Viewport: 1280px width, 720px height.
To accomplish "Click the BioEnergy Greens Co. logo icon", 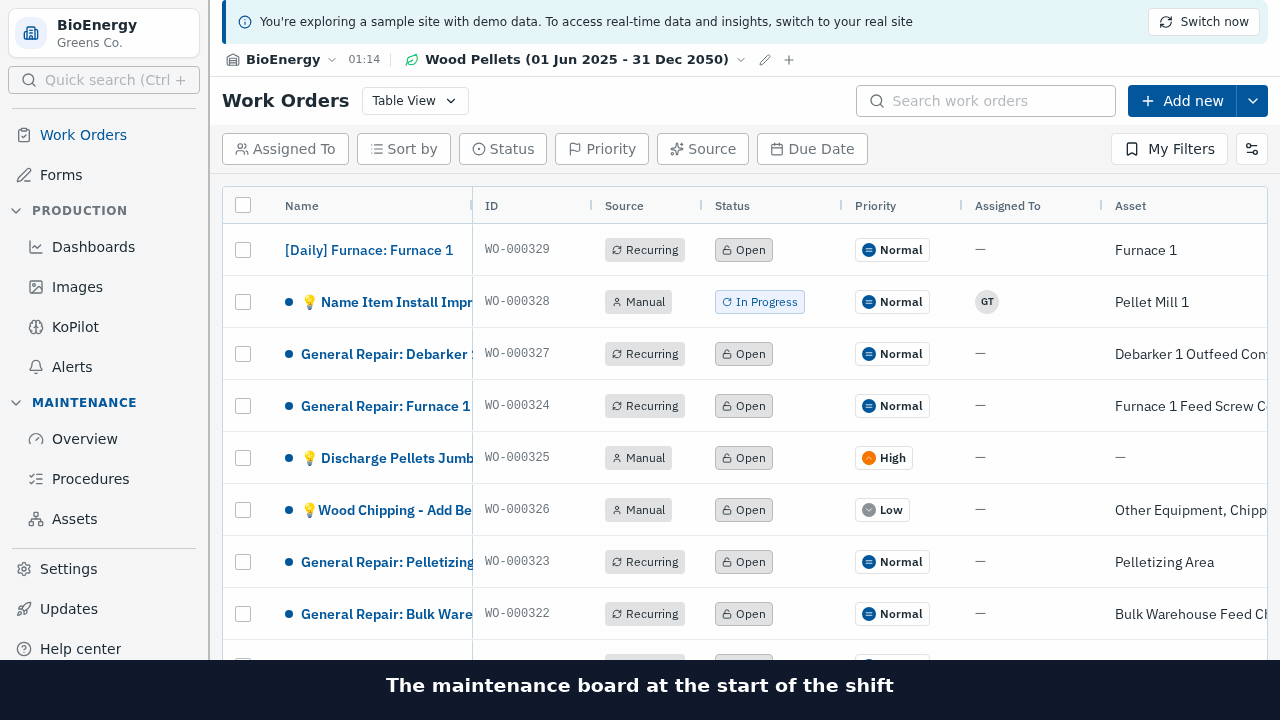I will 31,33.
